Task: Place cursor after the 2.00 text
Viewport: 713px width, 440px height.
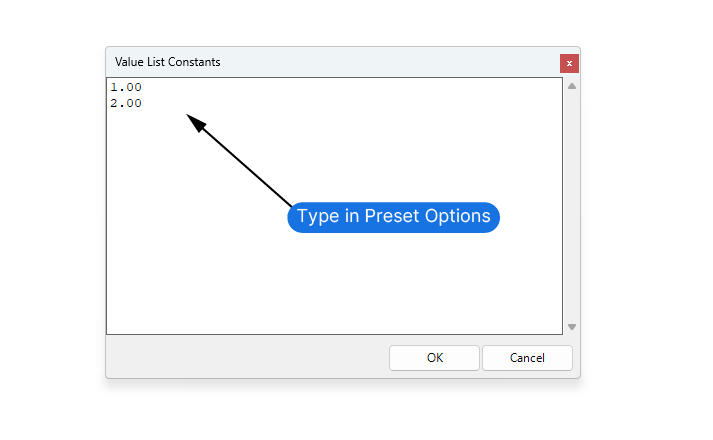Action: click(x=143, y=103)
